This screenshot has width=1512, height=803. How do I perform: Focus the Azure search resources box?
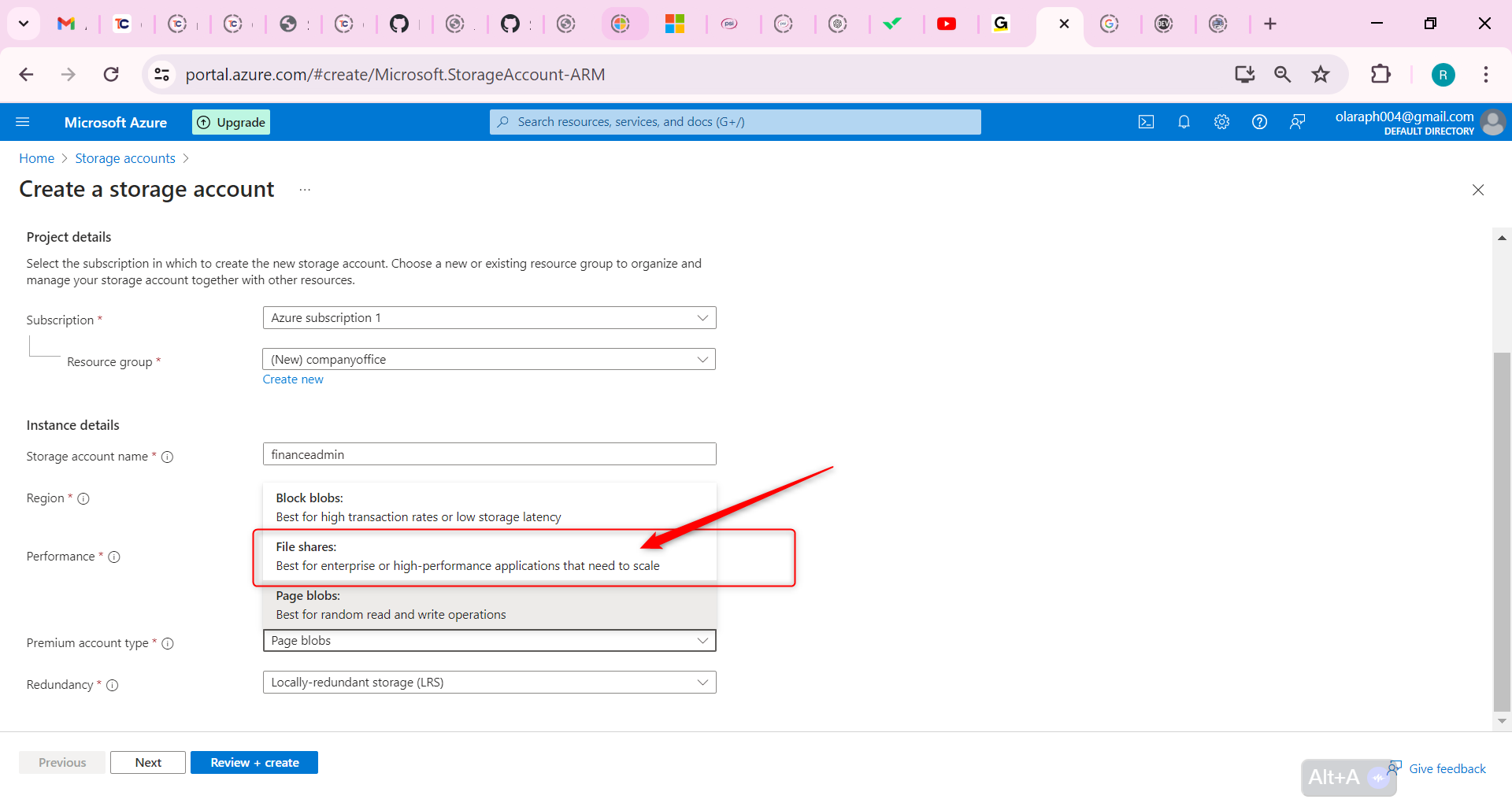[736, 122]
